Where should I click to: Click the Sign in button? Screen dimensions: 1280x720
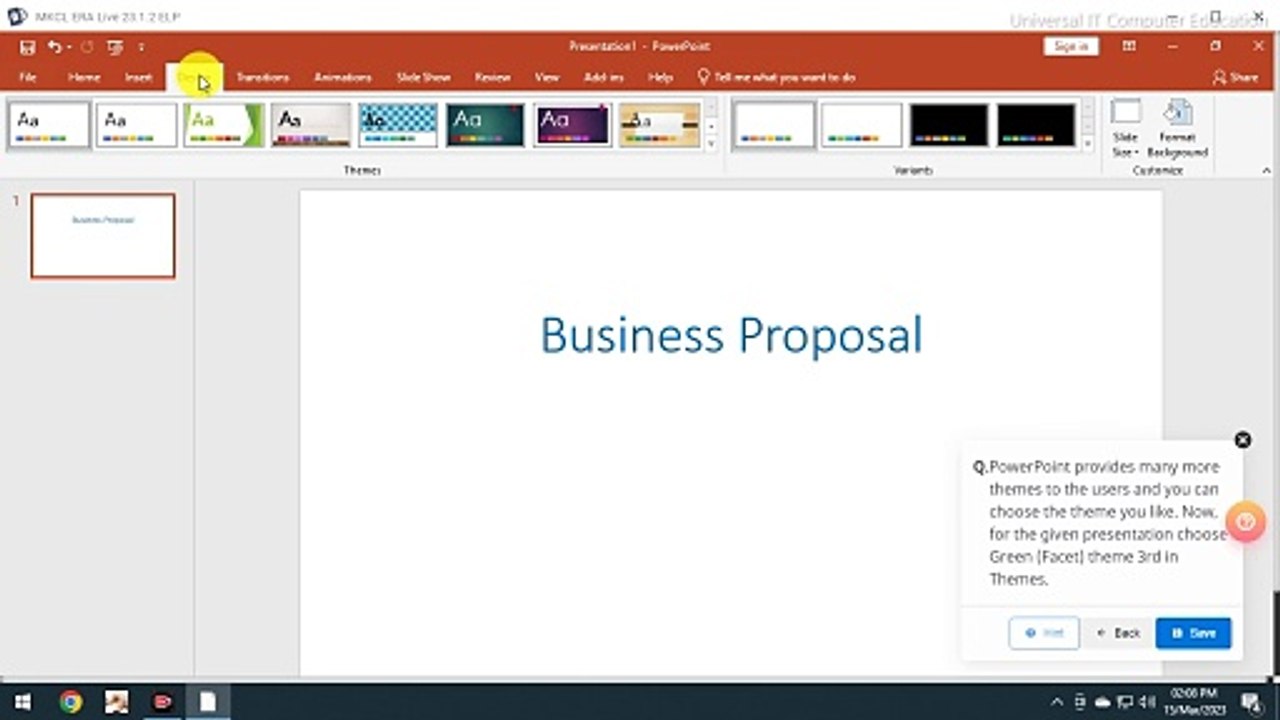point(1071,47)
